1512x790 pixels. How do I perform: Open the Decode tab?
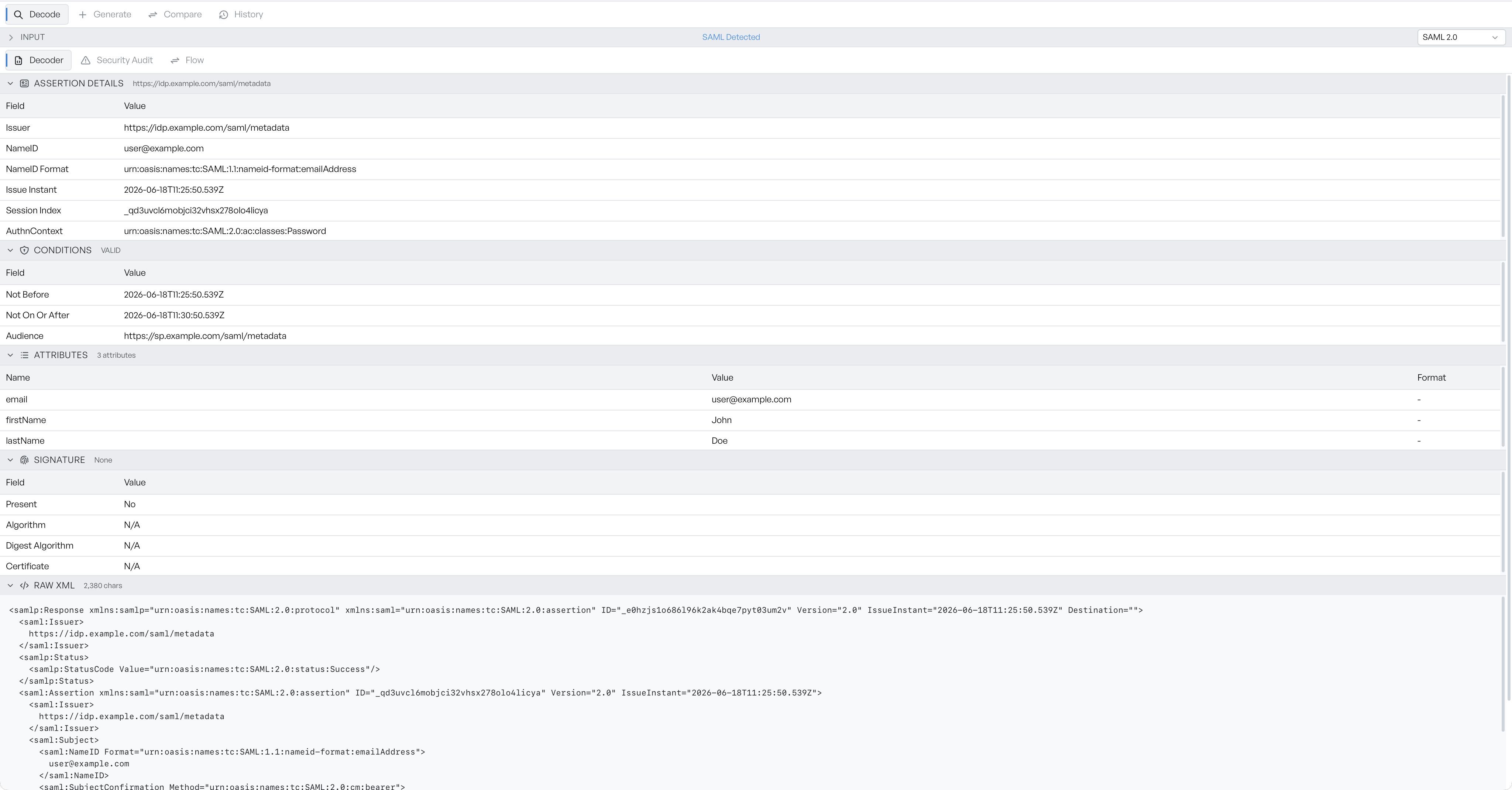37,14
